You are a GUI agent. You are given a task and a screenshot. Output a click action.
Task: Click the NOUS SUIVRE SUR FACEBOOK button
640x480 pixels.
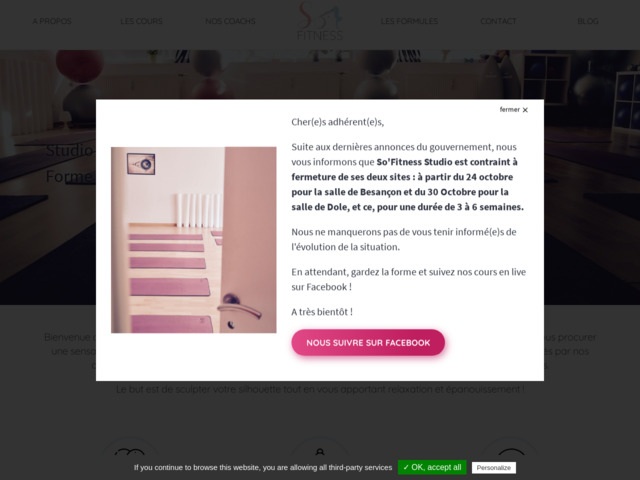[368, 342]
